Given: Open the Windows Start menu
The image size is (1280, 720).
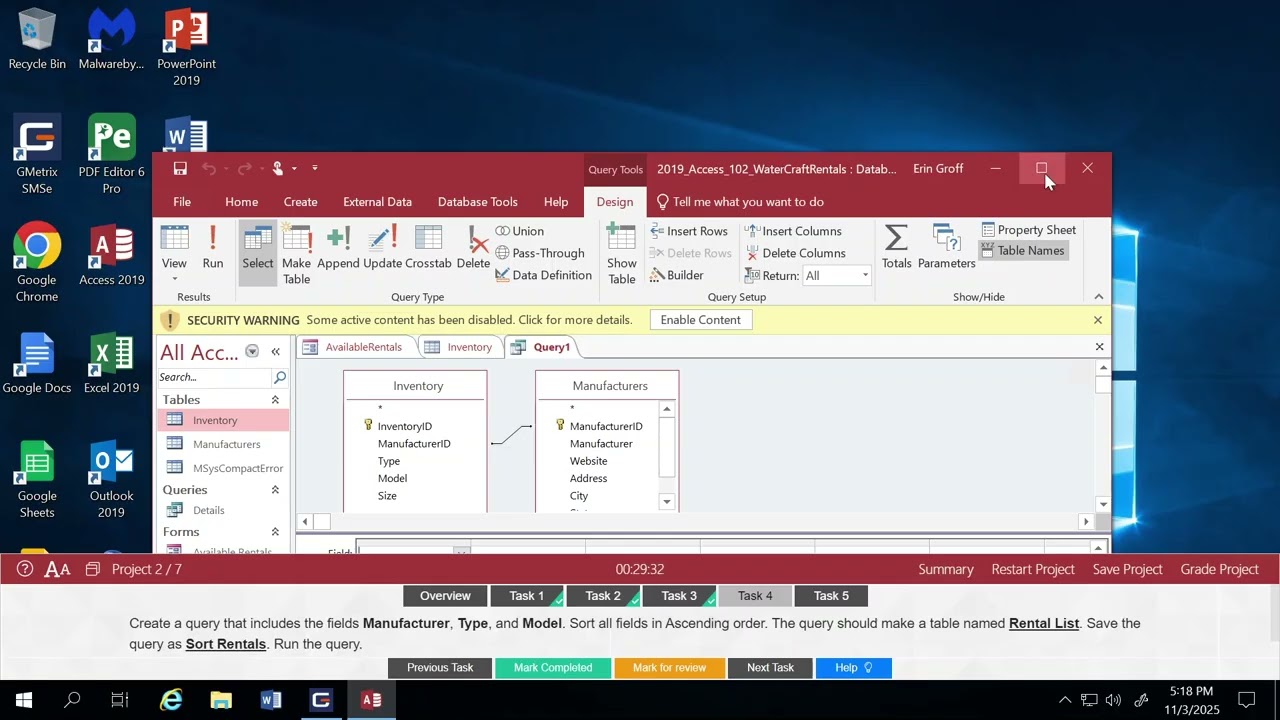Looking at the screenshot, I should pyautogui.click(x=23, y=700).
